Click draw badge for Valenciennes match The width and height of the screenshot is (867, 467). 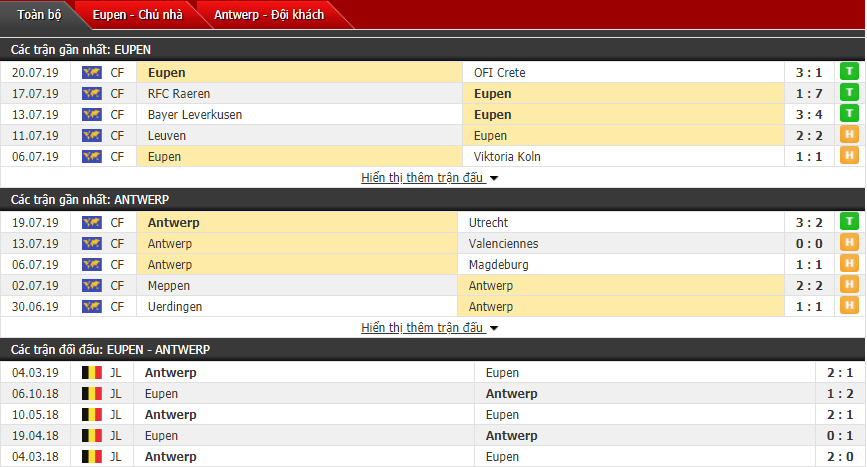point(849,243)
